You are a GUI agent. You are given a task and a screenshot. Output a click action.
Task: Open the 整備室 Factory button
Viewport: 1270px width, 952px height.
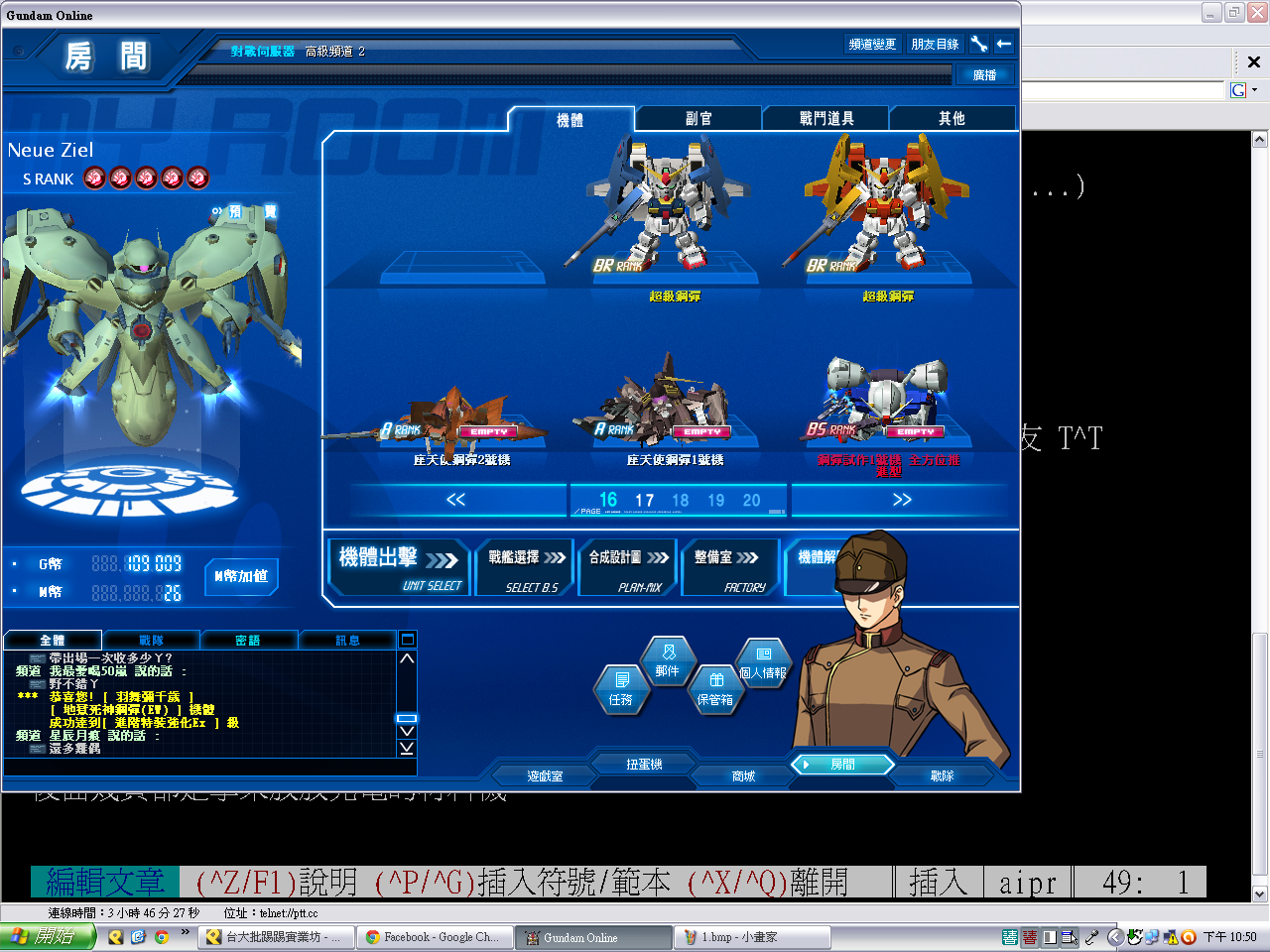729,567
